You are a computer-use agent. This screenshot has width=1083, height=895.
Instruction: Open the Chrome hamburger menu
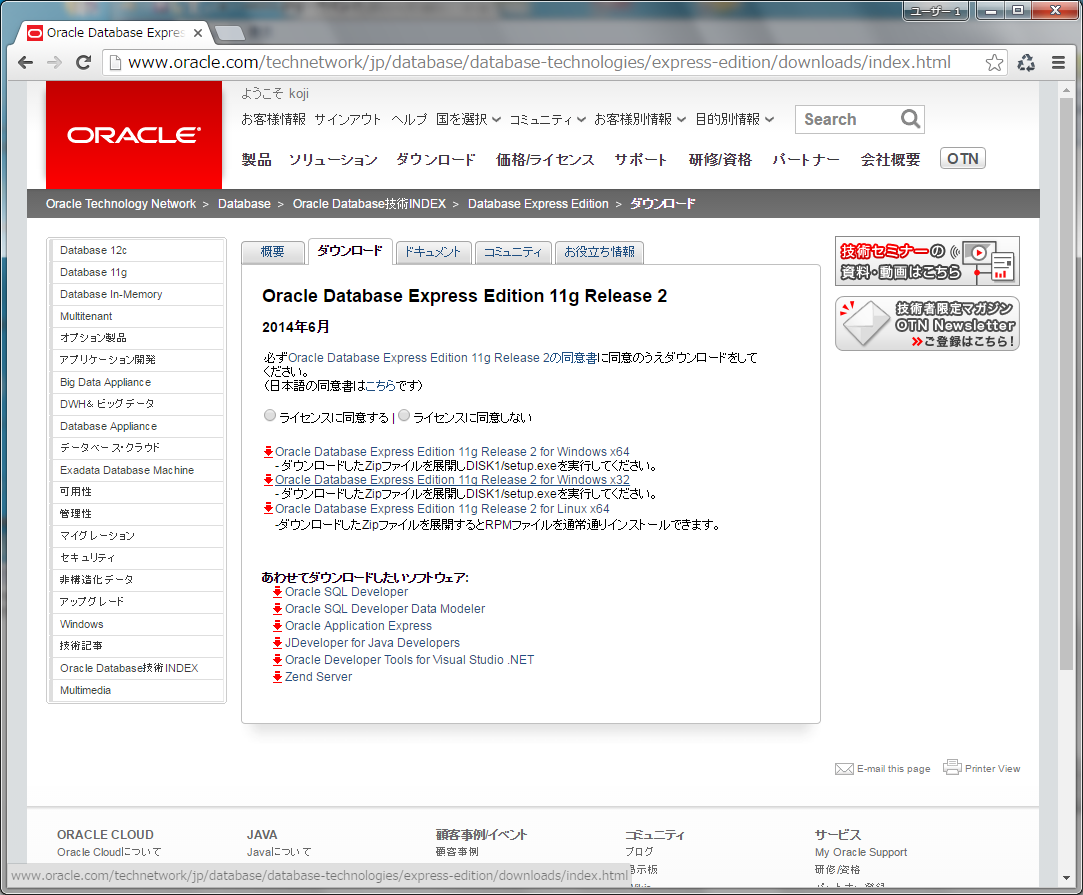[1058, 63]
